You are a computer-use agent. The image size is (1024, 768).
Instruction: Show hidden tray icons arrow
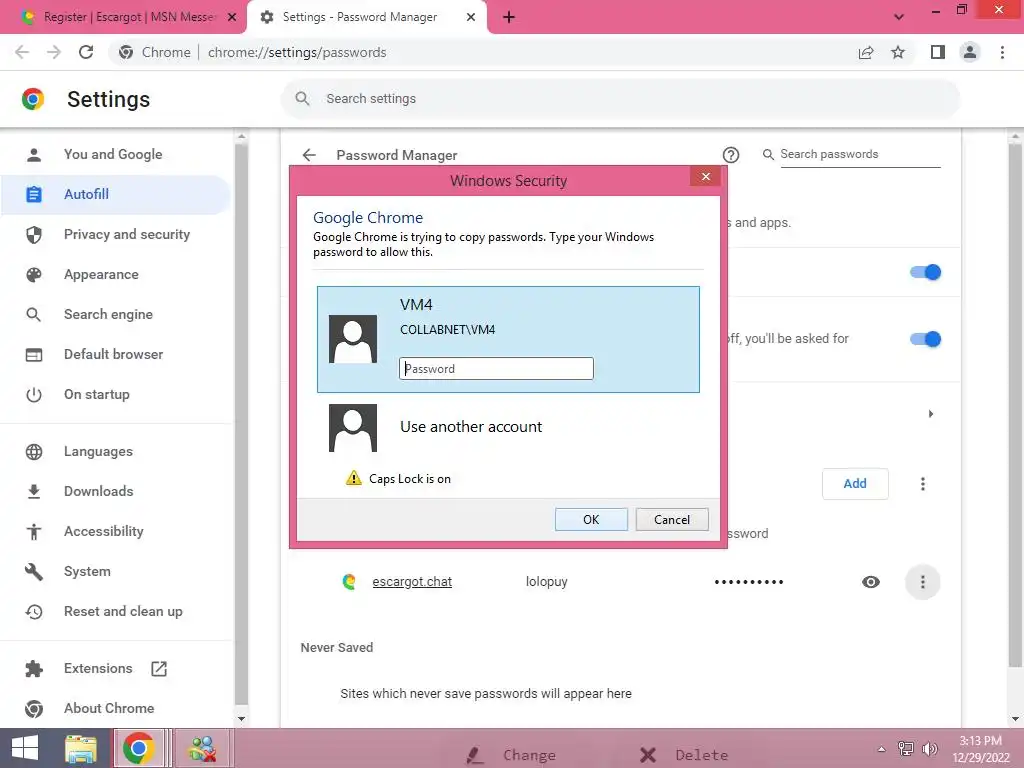pos(882,748)
